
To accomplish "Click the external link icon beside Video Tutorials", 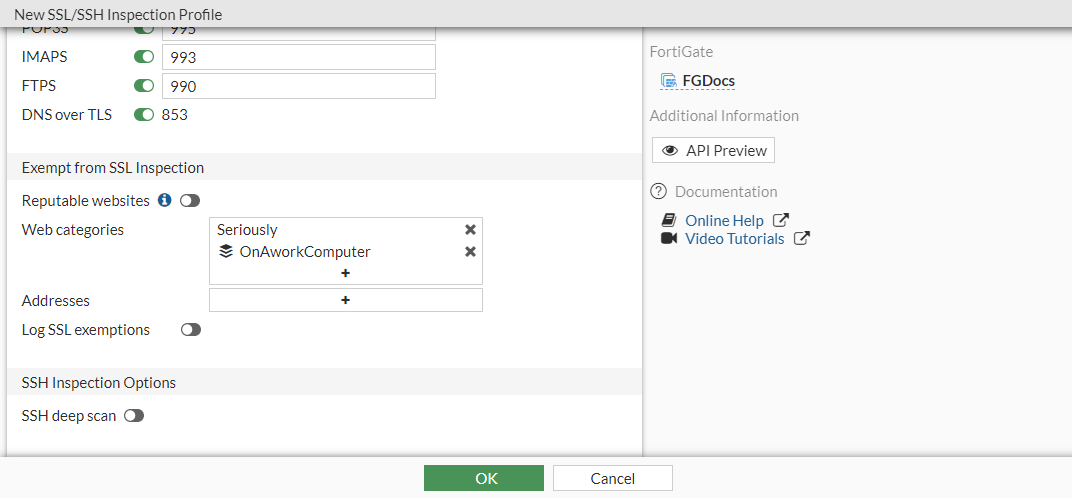I will tap(802, 239).
